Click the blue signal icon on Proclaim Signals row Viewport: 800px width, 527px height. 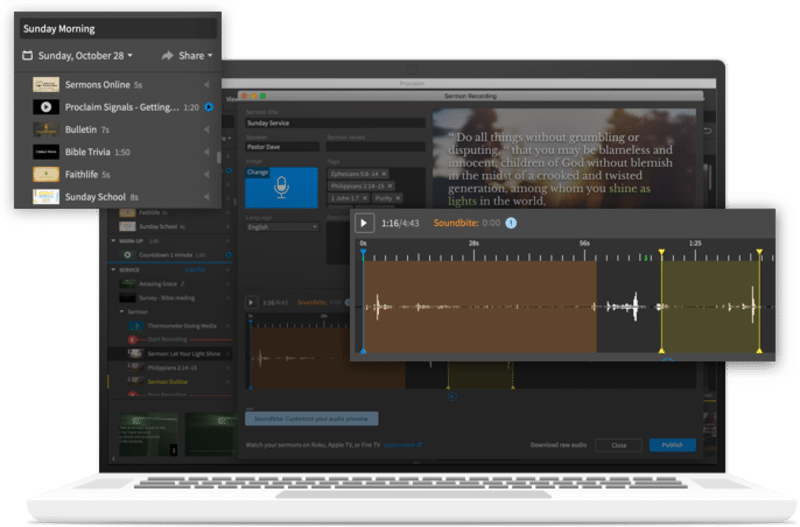pyautogui.click(x=208, y=107)
